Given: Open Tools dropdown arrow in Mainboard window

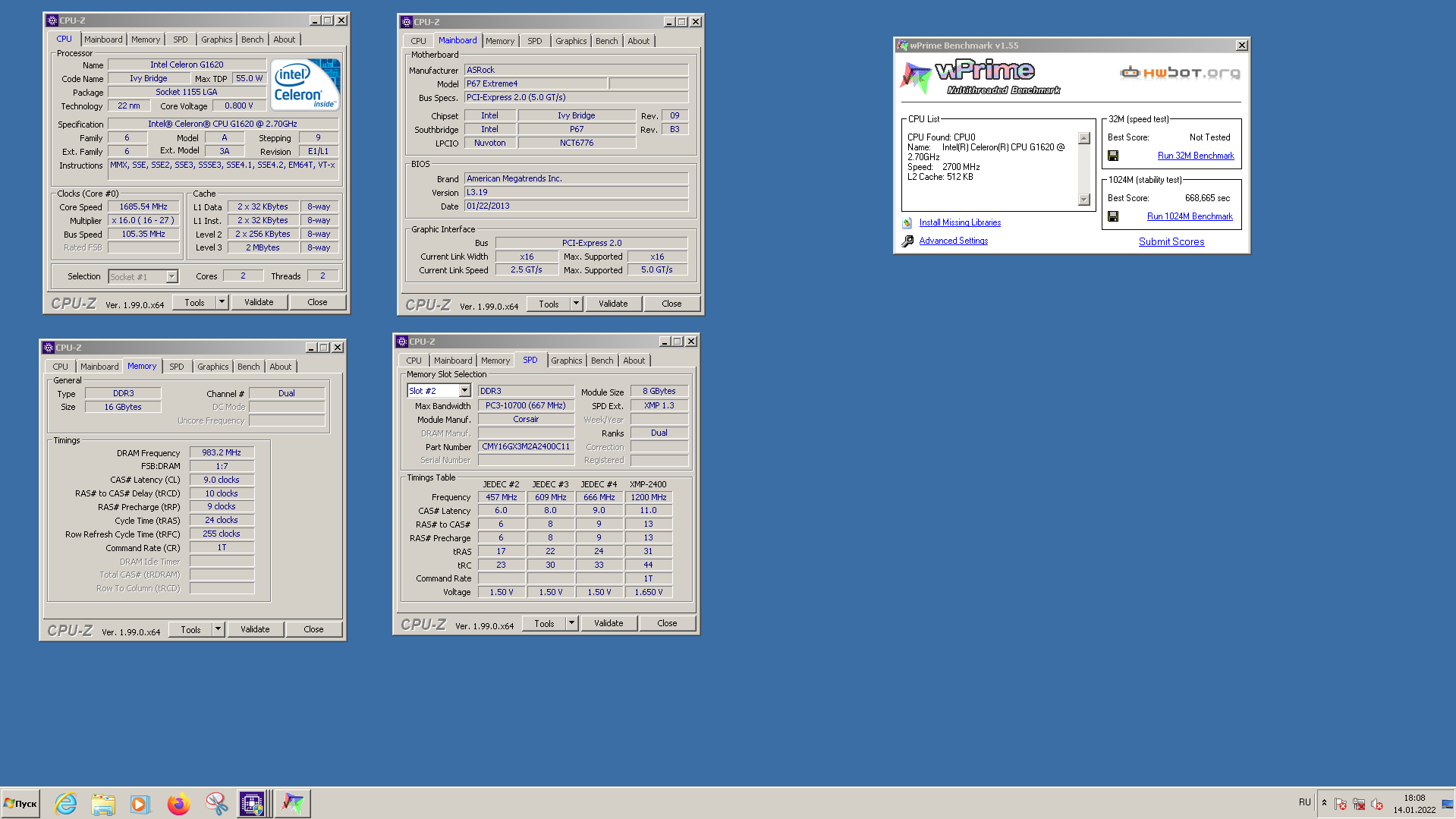Looking at the screenshot, I should [577, 304].
